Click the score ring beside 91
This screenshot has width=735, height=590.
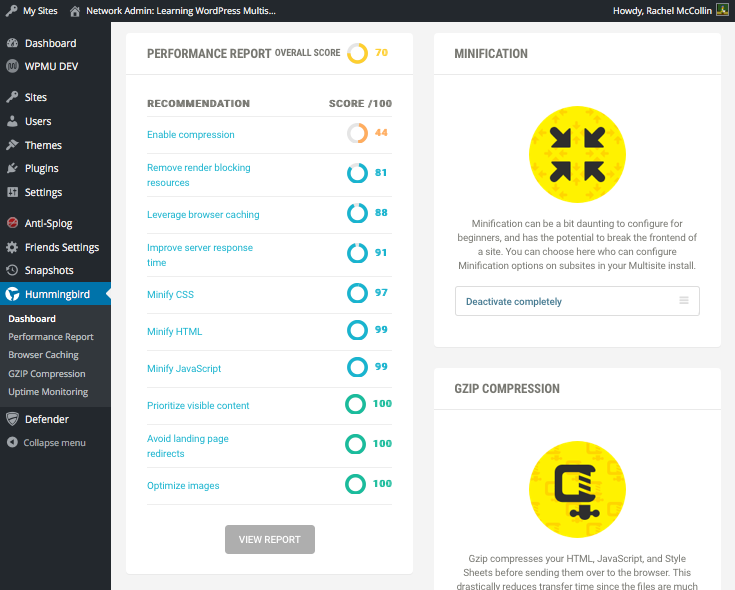click(357, 253)
